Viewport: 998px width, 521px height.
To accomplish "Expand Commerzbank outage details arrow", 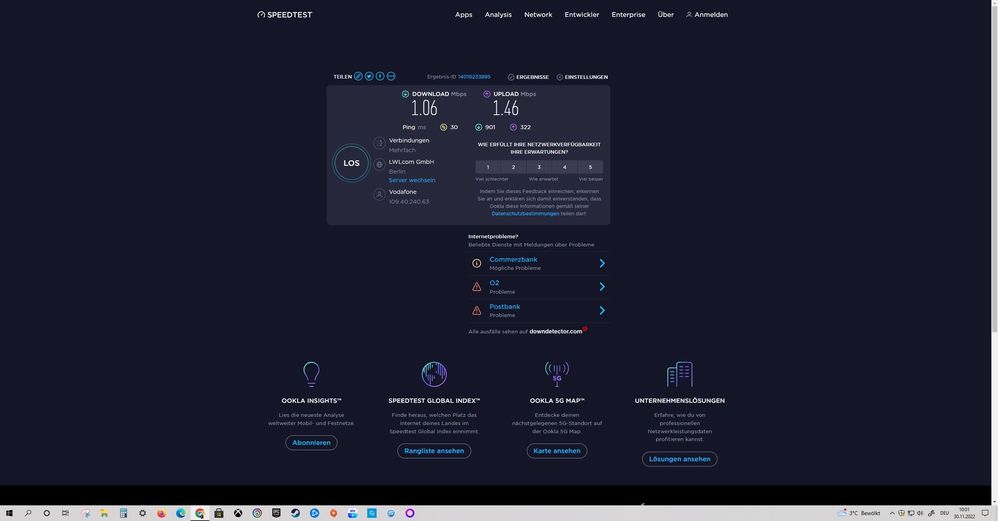I will click(601, 263).
